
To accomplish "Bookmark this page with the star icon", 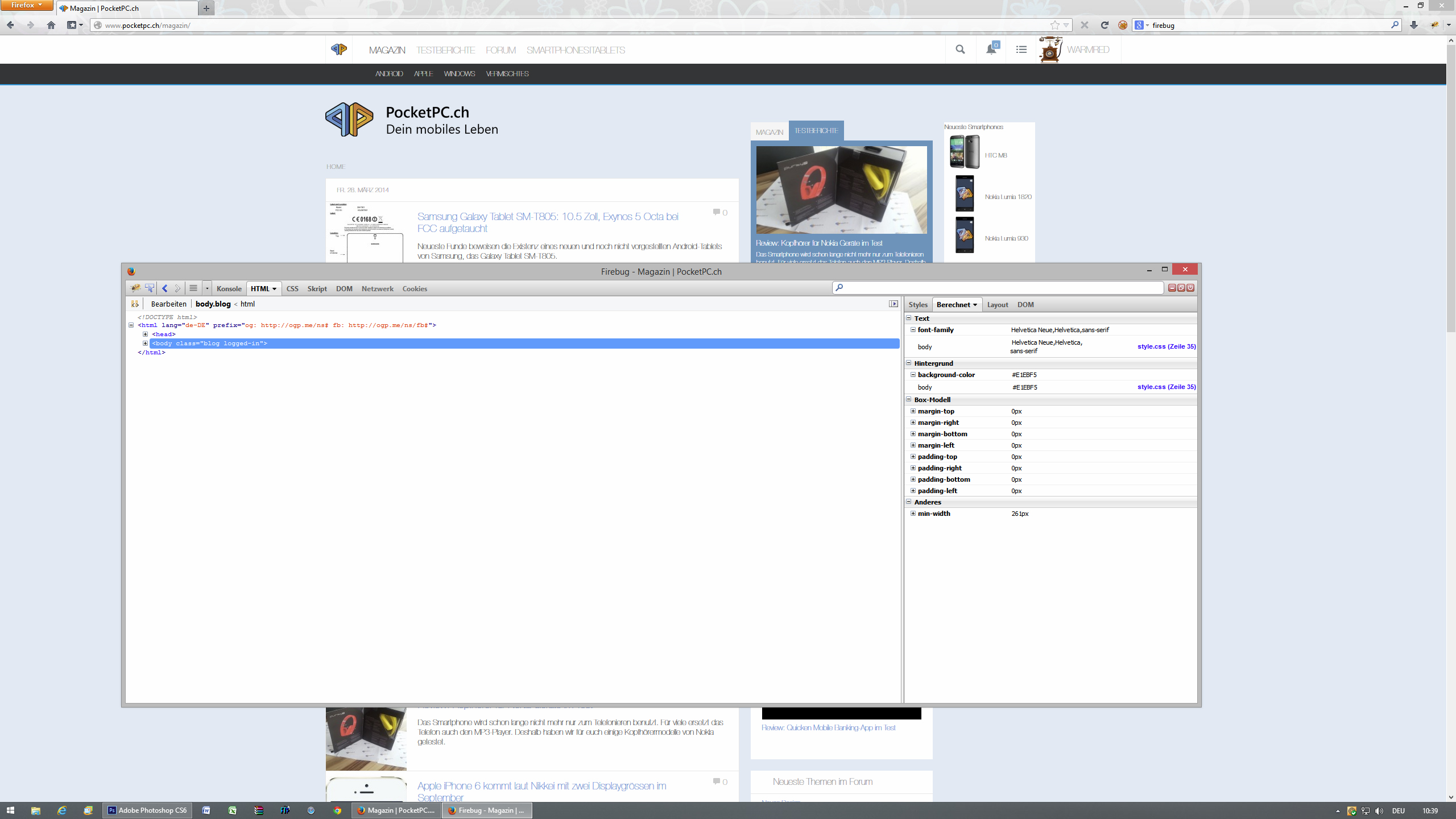I will (x=1055, y=25).
